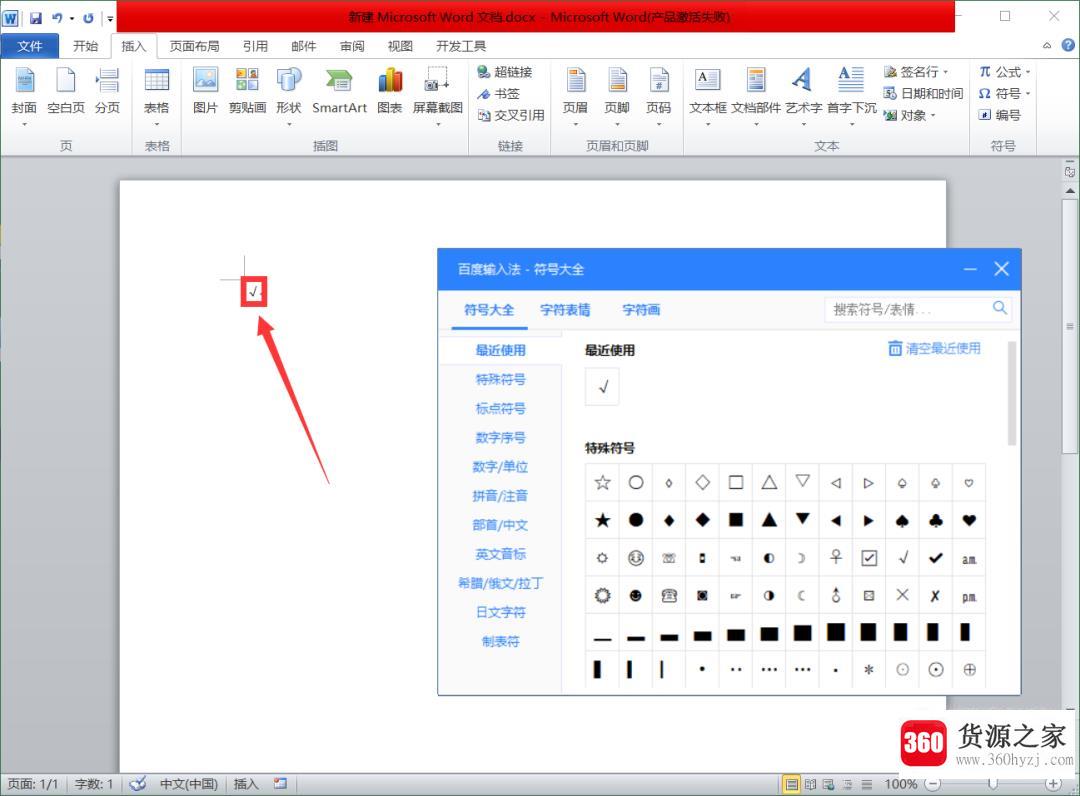Select the 字符画 tab in symbol panel

pyautogui.click(x=641, y=310)
